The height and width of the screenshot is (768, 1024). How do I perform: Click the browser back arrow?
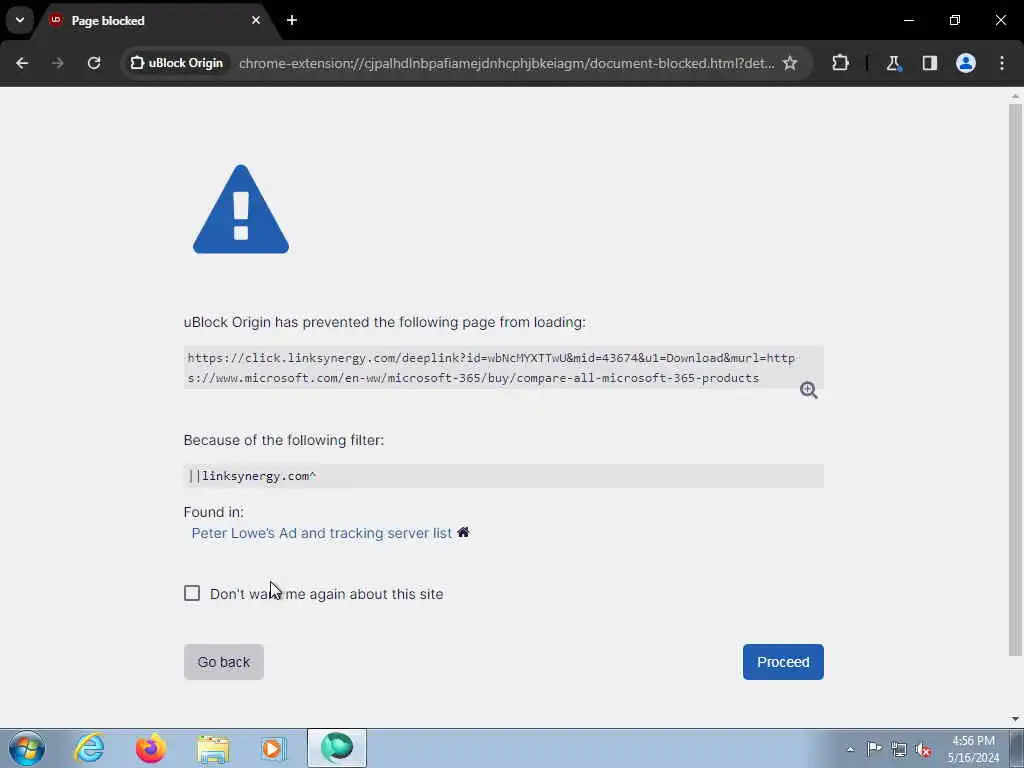pyautogui.click(x=22, y=63)
